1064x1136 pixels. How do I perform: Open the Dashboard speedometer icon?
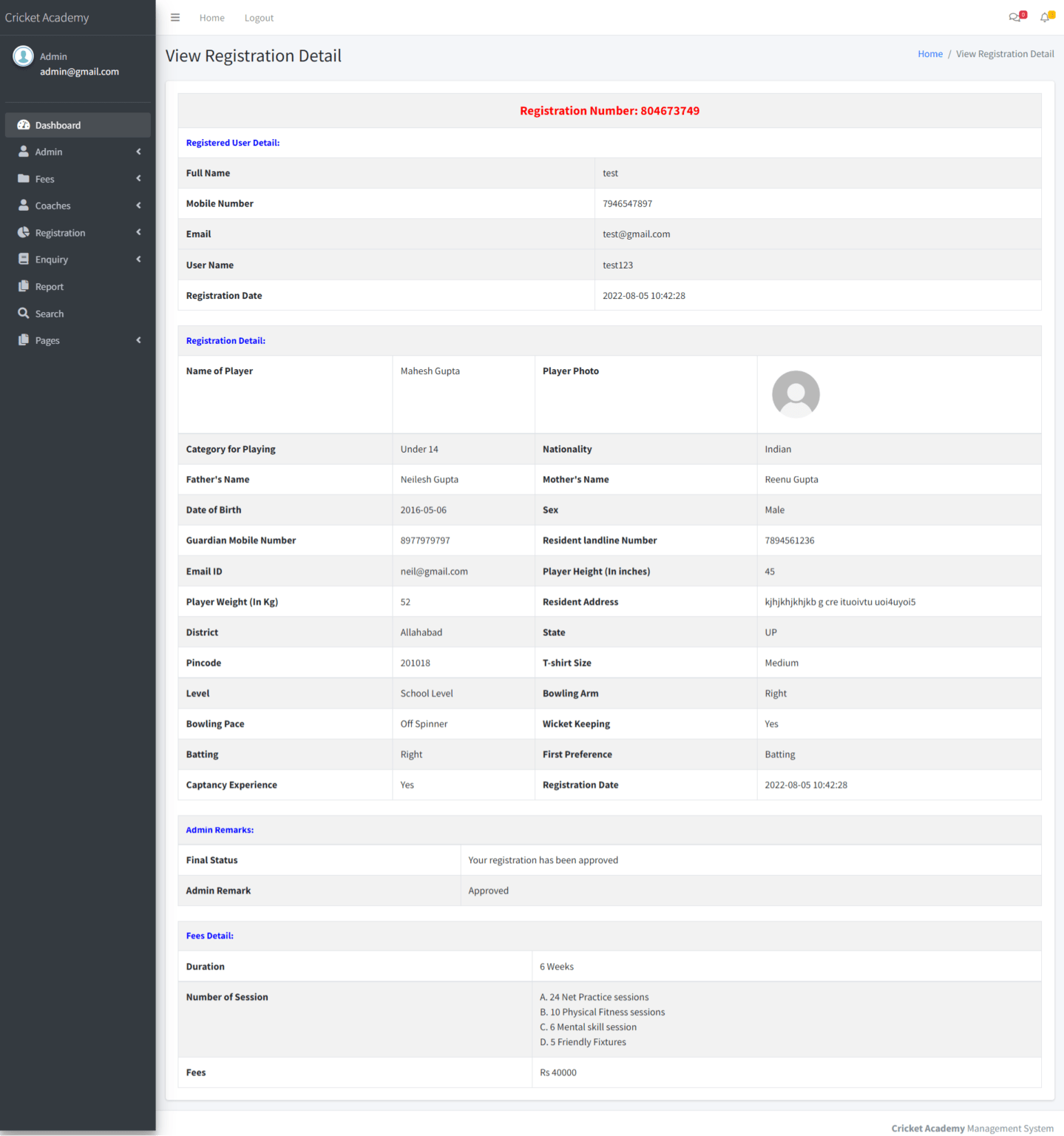[x=24, y=125]
